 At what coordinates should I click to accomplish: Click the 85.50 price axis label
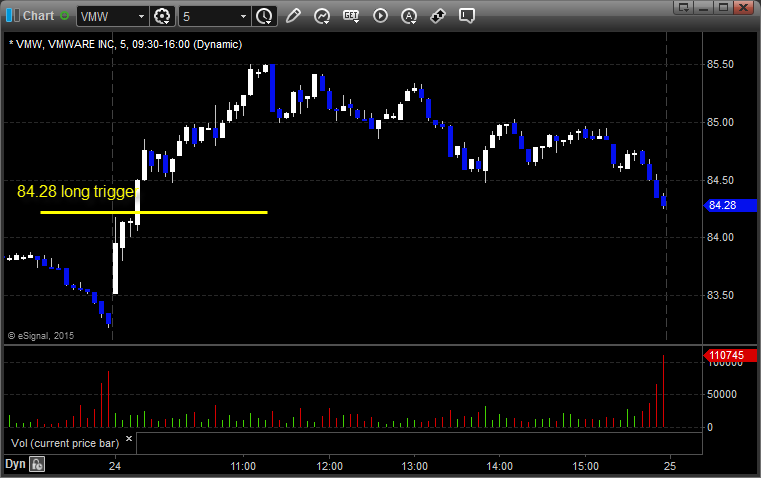[x=720, y=65]
